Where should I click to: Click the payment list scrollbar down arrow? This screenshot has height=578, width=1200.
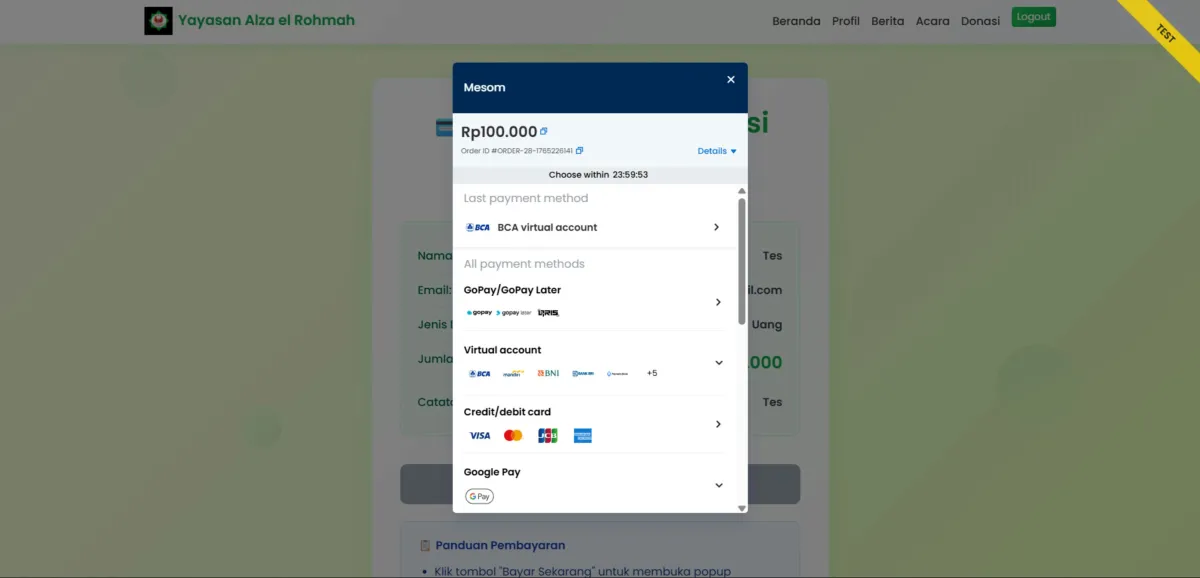[x=742, y=508]
